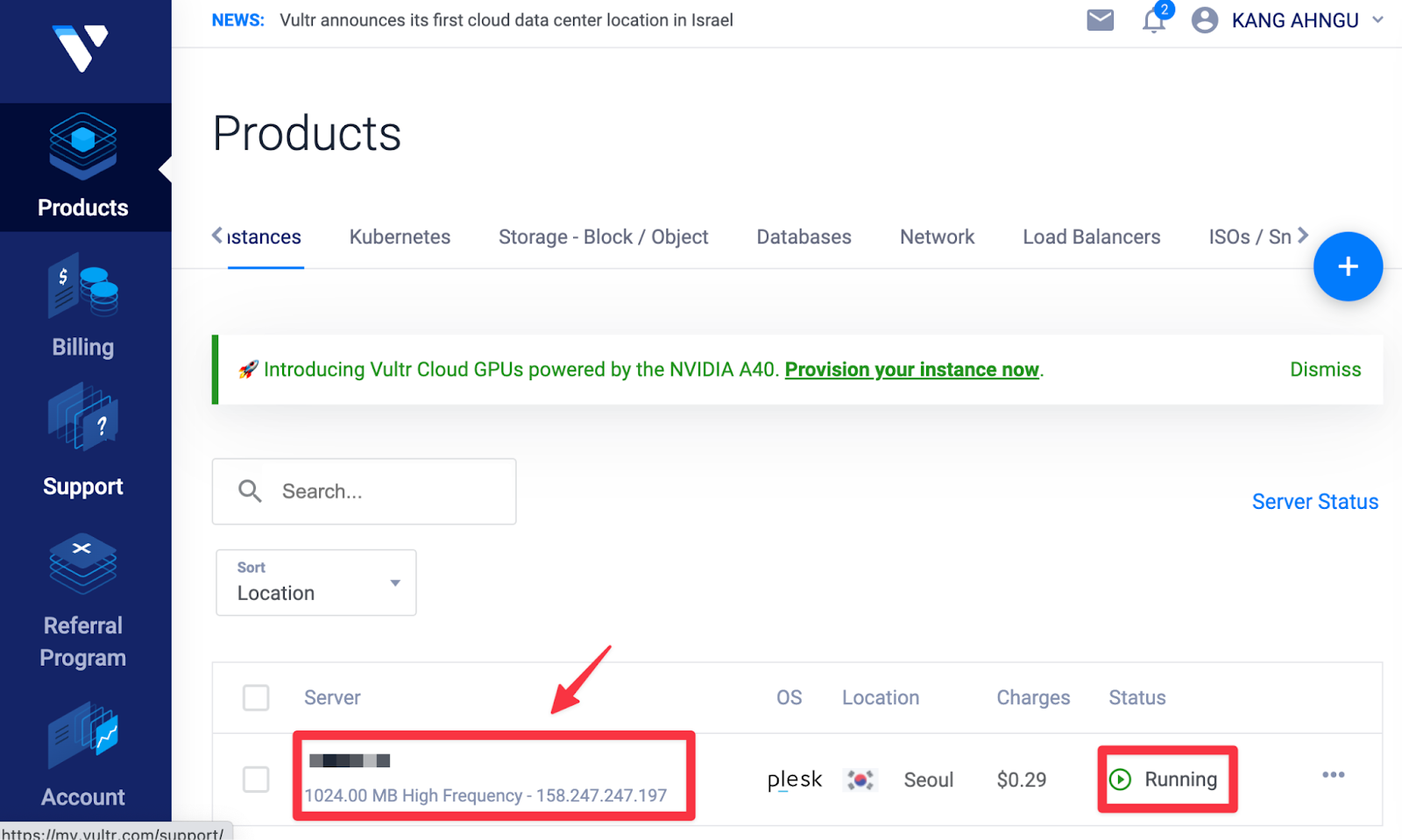Viewport: 1402px width, 840px height.
Task: Click the Vultr logo
Action: (81, 48)
